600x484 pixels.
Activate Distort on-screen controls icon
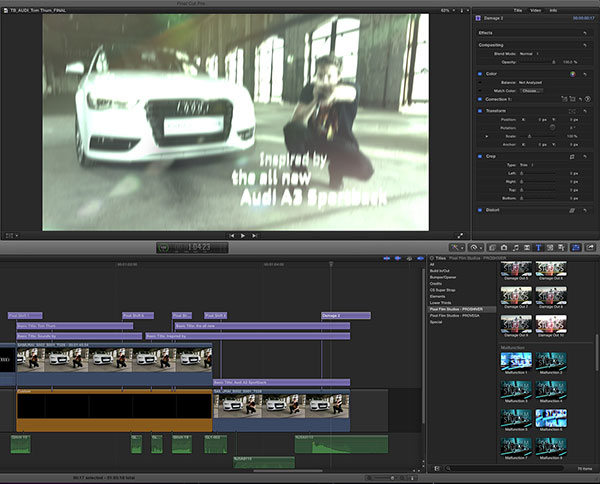coord(572,210)
